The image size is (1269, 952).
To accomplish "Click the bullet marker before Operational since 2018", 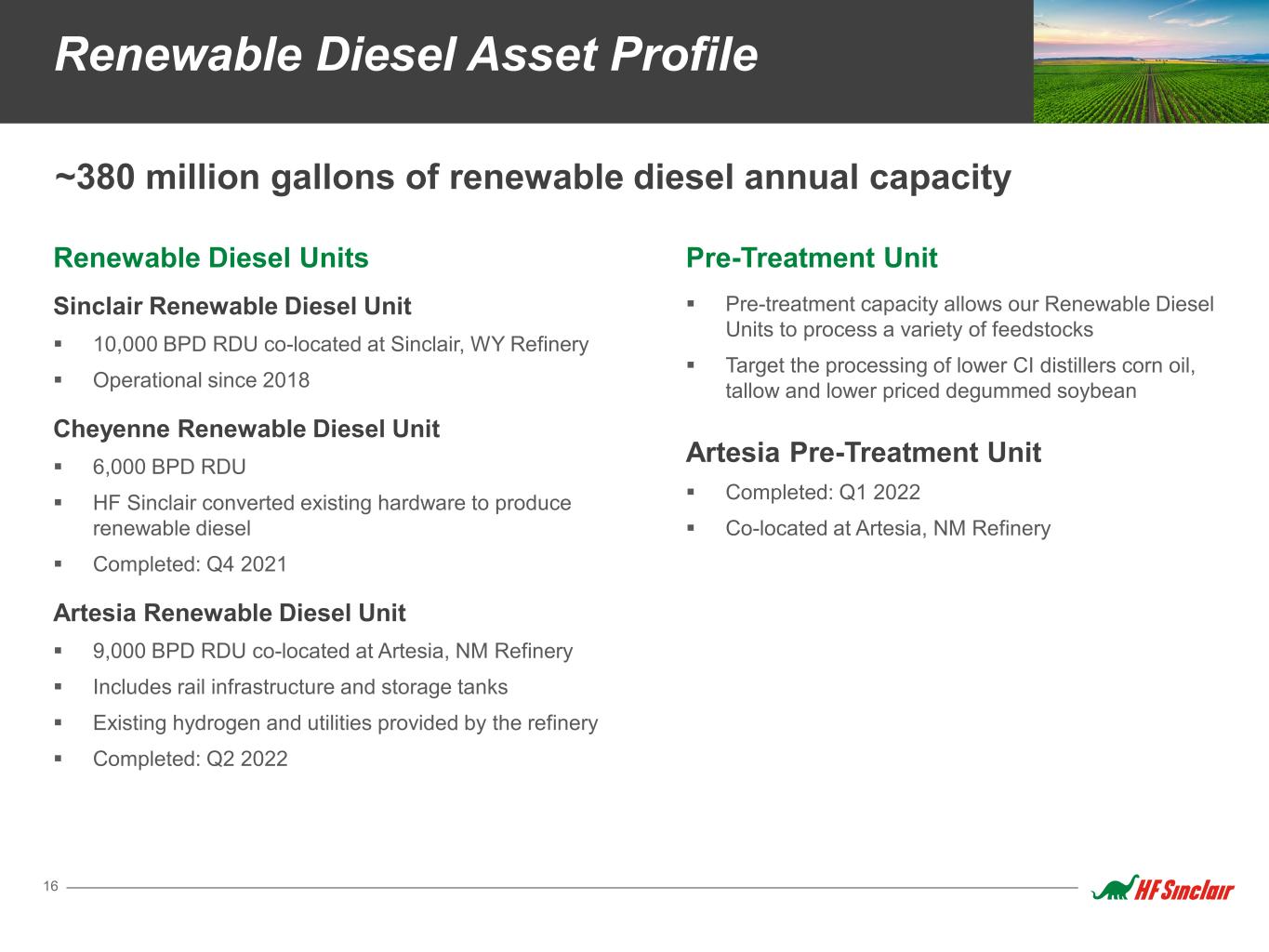I will pyautogui.click(x=59, y=380).
